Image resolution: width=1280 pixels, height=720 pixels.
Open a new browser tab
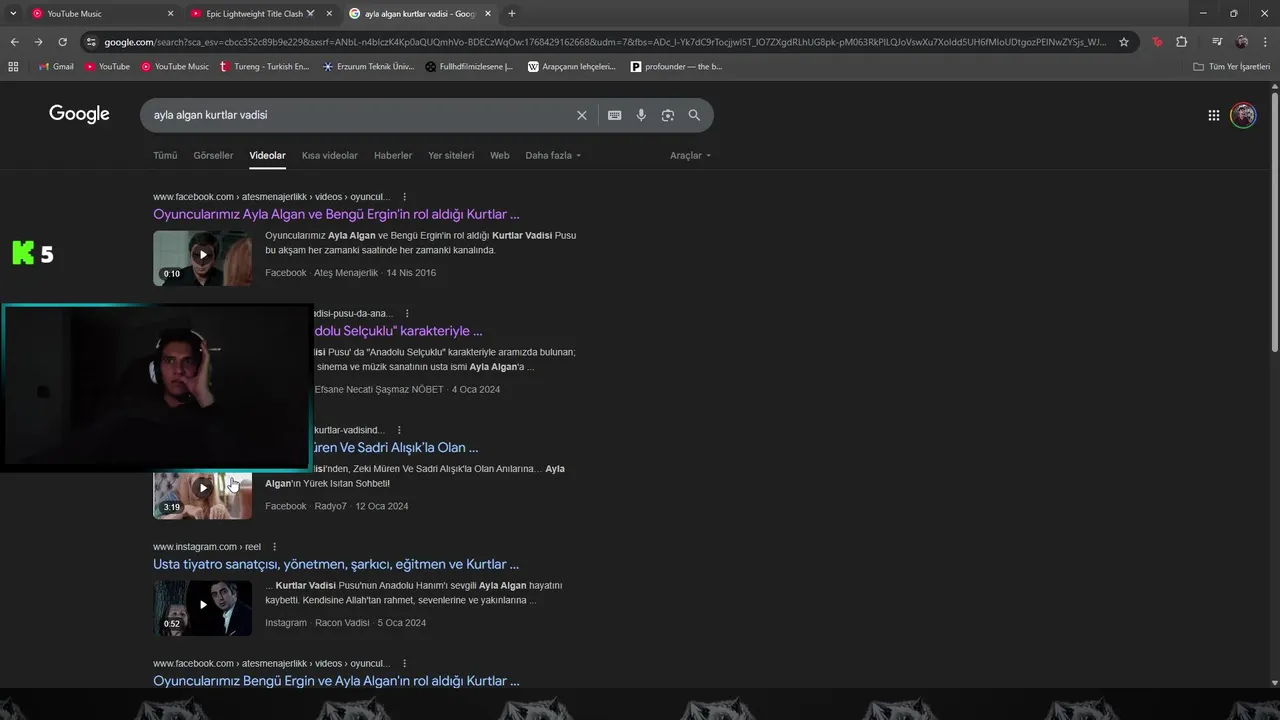pos(512,14)
